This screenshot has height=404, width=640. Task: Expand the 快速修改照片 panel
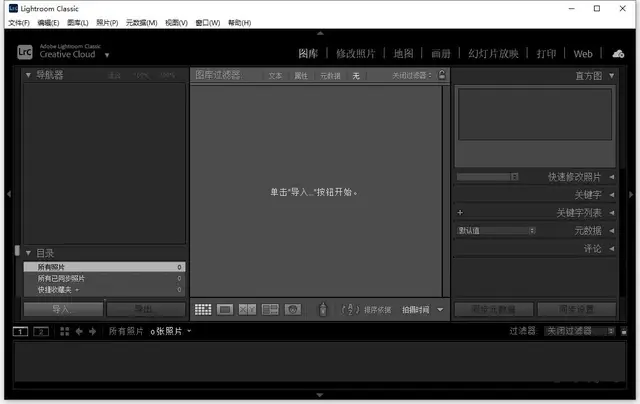coord(612,177)
